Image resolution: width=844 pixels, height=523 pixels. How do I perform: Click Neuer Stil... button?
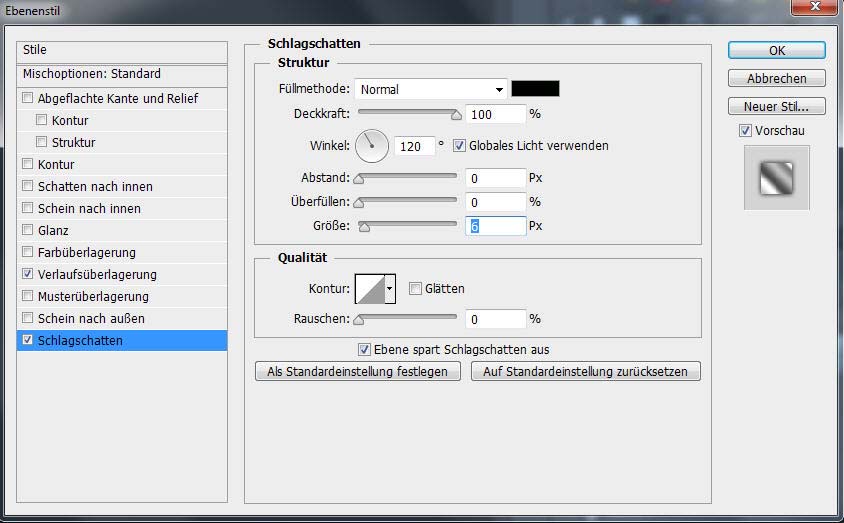[x=776, y=107]
